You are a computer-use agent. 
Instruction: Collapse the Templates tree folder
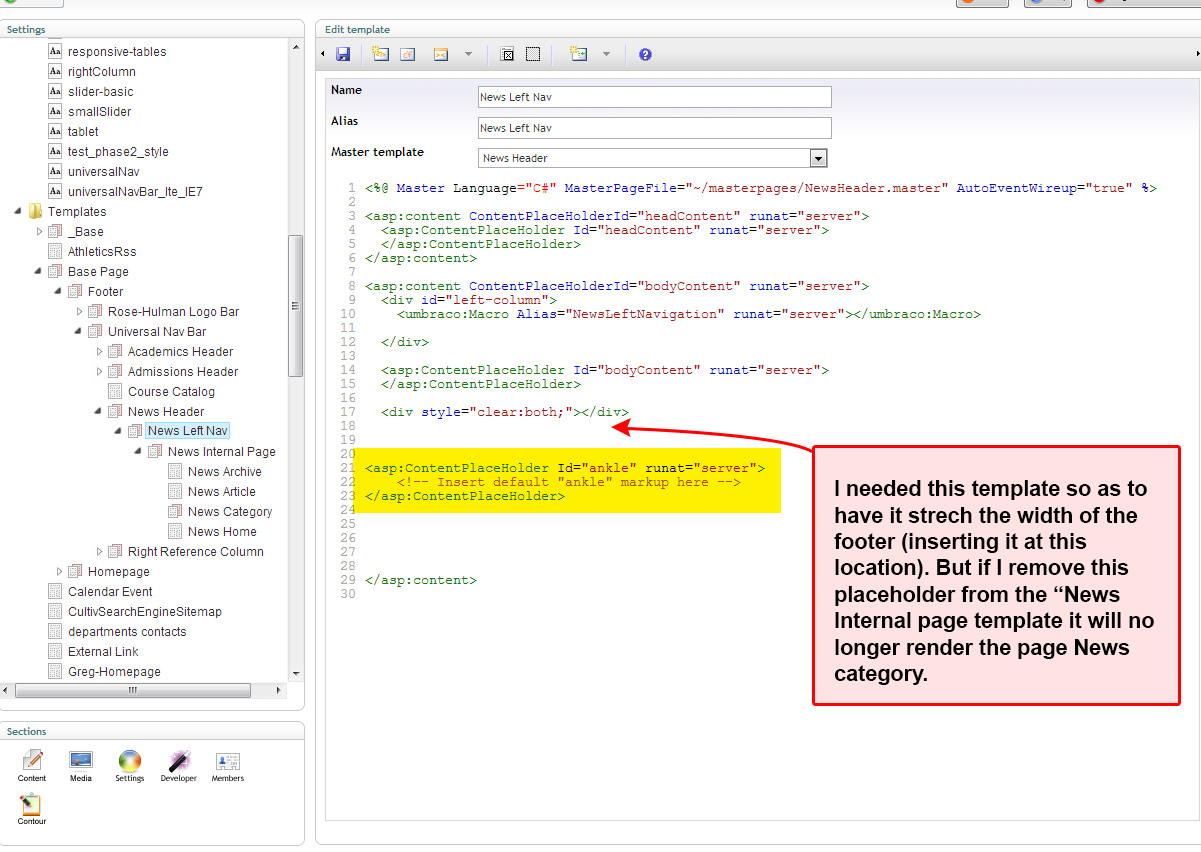[19, 212]
